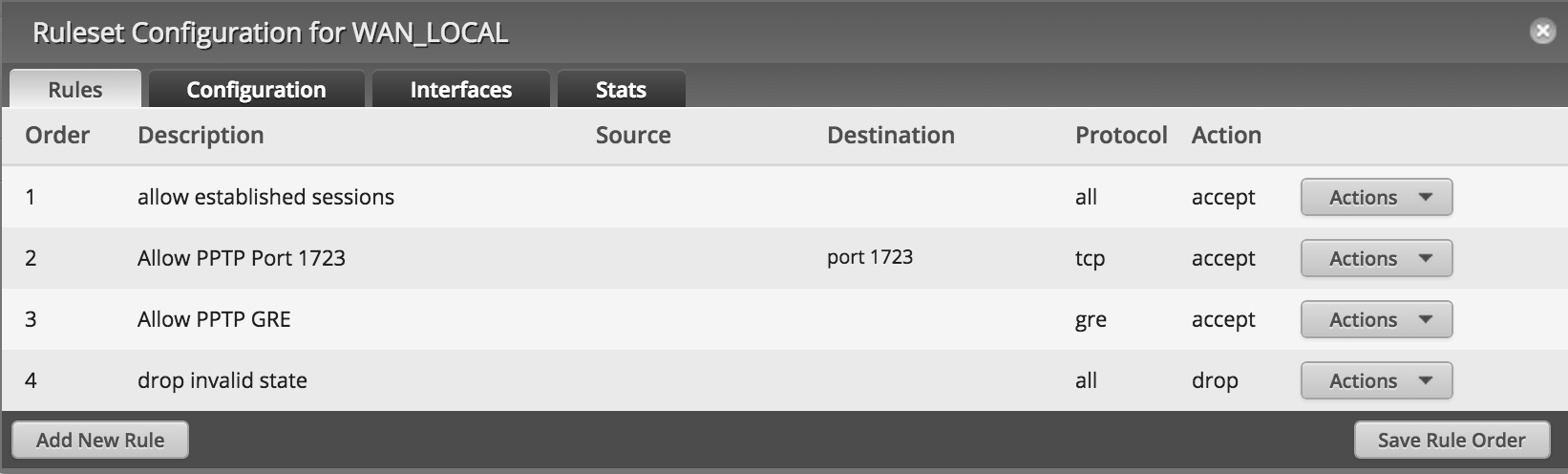The width and height of the screenshot is (1568, 474).
Task: Click the Order column header
Action: click(x=57, y=135)
